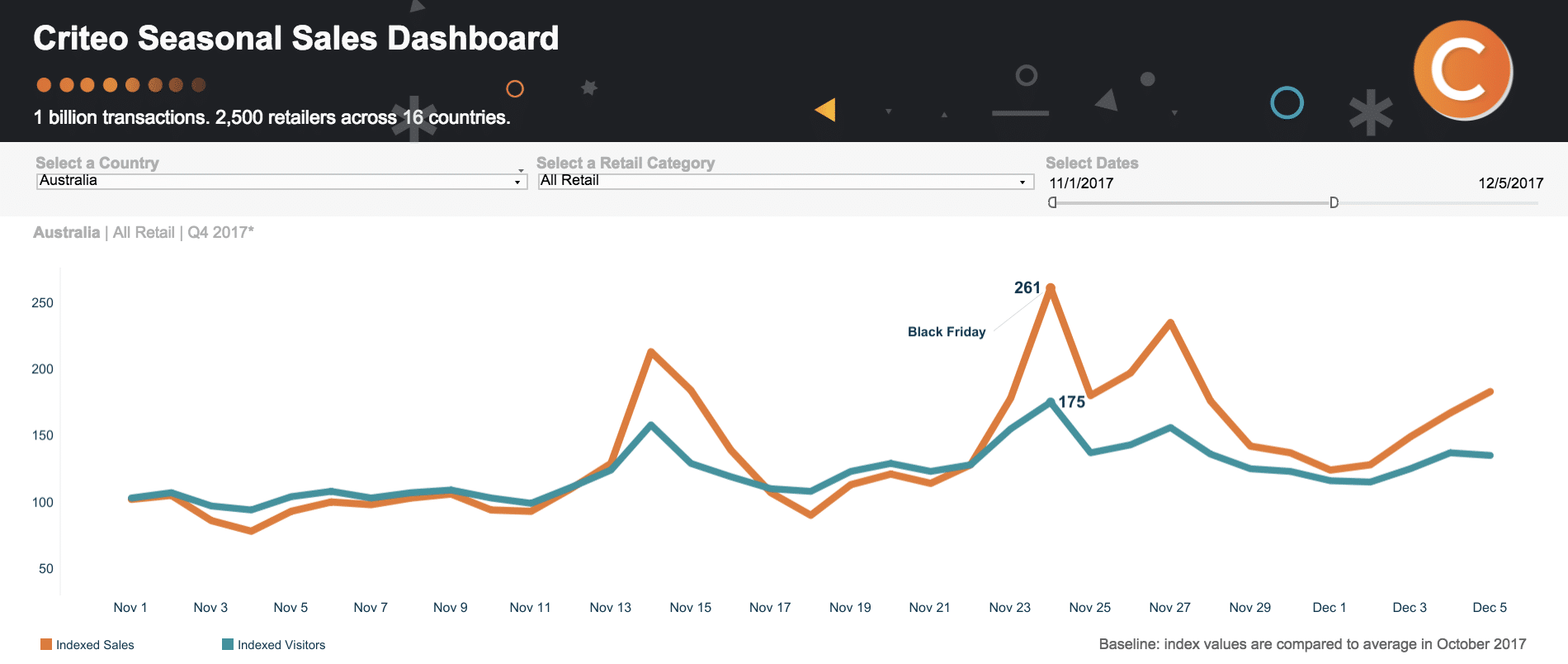Click the Select Dates label
Viewport: 1568px width, 664px height.
1092,163
